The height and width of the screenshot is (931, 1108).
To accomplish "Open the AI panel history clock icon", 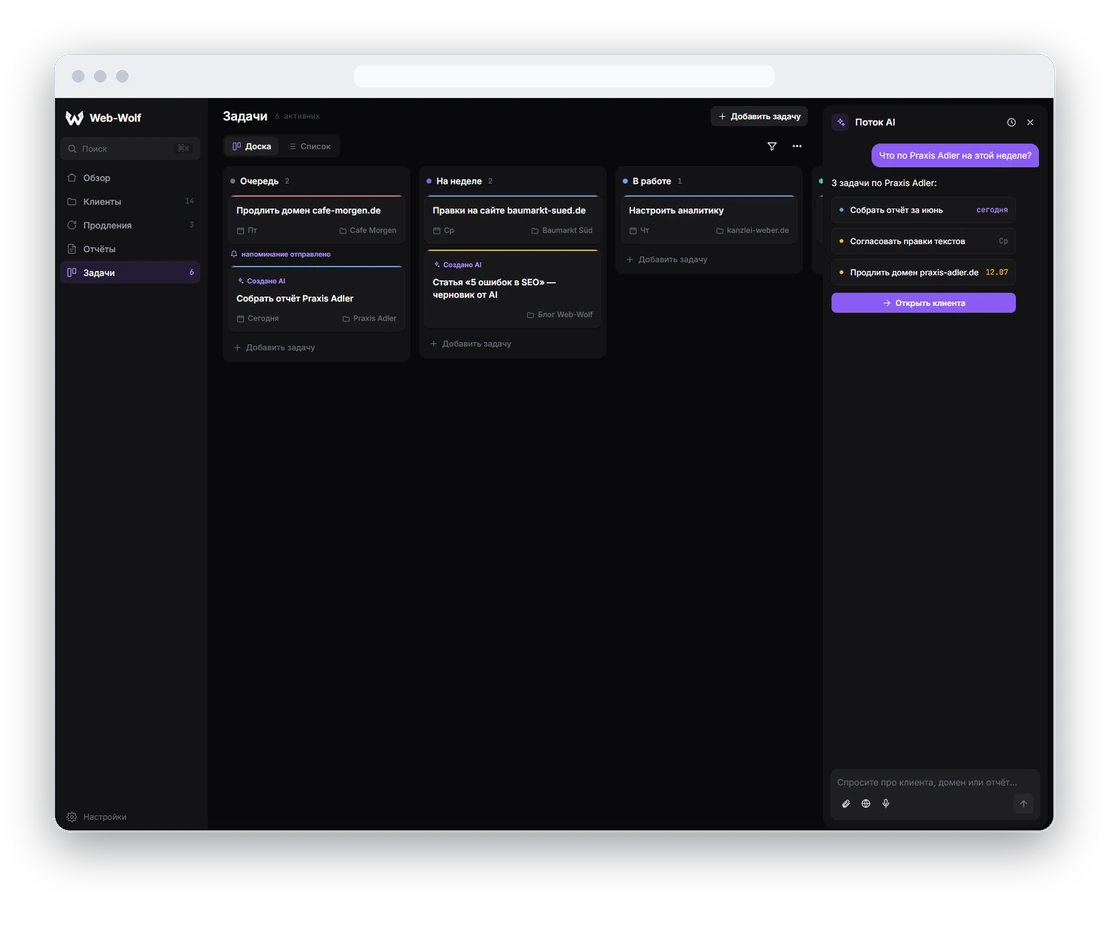I will 1011,122.
